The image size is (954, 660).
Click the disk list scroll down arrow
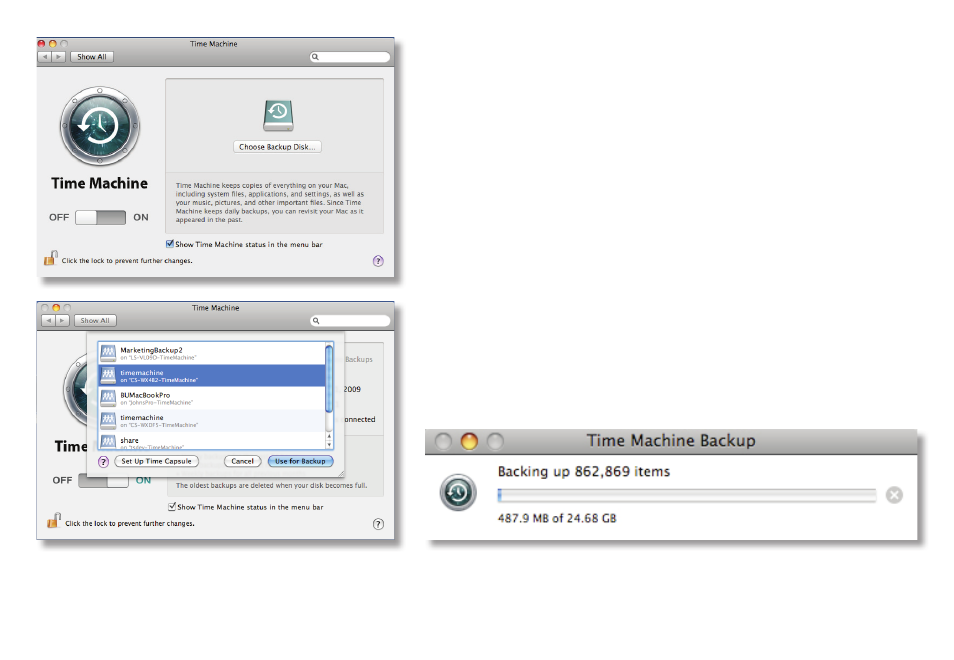coord(329,445)
